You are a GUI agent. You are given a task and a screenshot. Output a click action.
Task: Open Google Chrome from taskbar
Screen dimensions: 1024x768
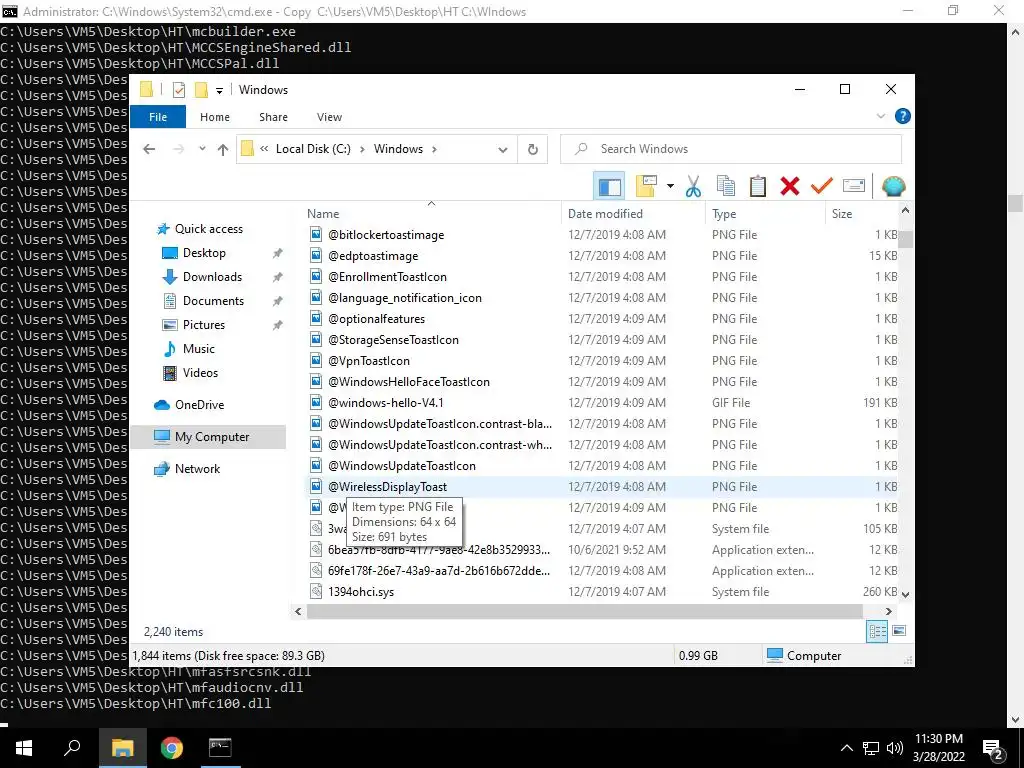coord(172,748)
